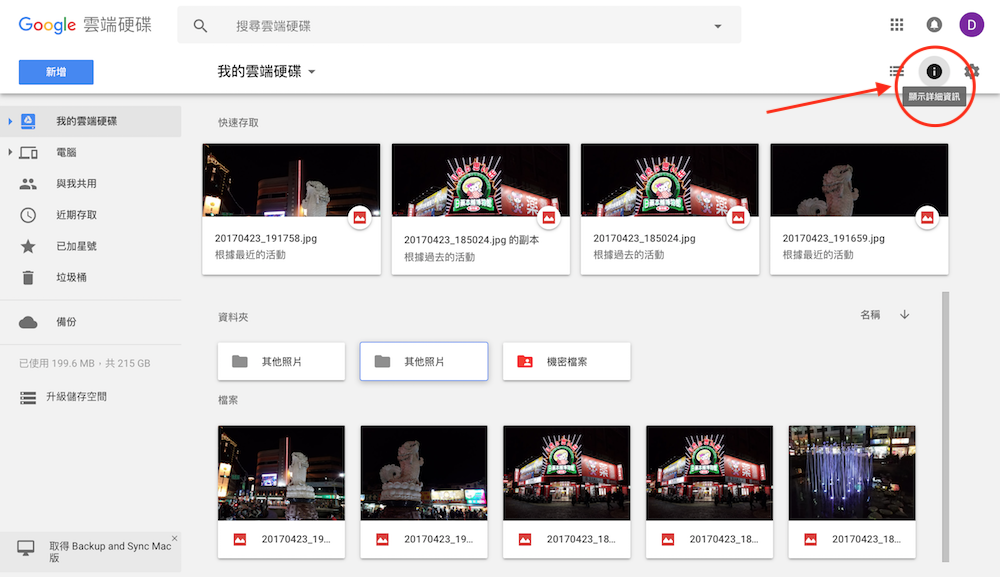1000x577 pixels.
Task: Open the advanced search options arrow
Action: click(718, 24)
